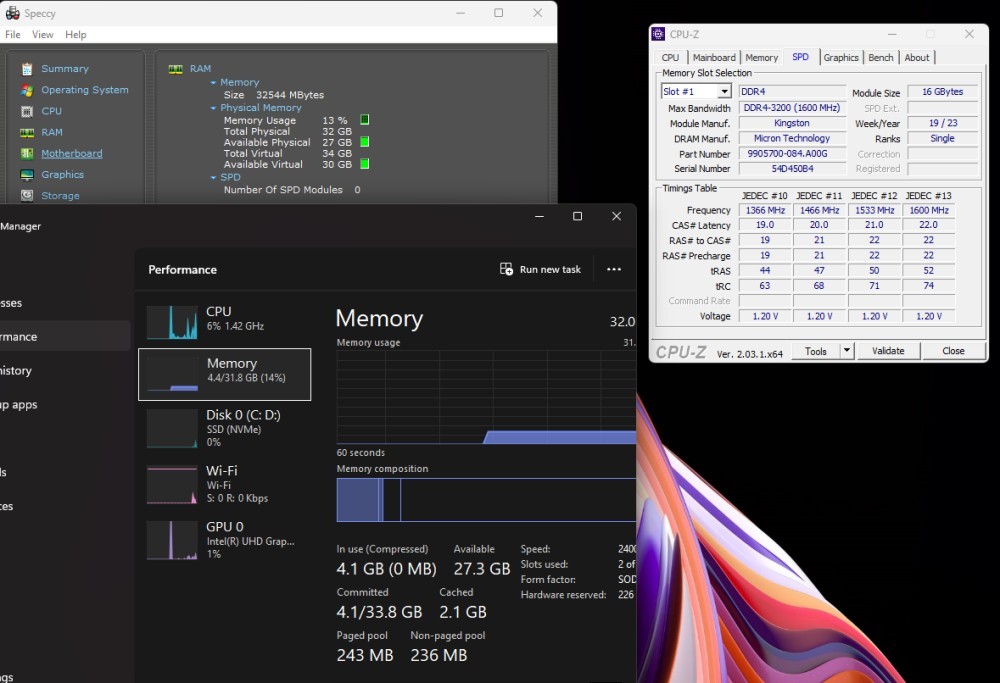Collapse the SPD tree node in Speccy
This screenshot has width=1000, height=683.
(213, 177)
